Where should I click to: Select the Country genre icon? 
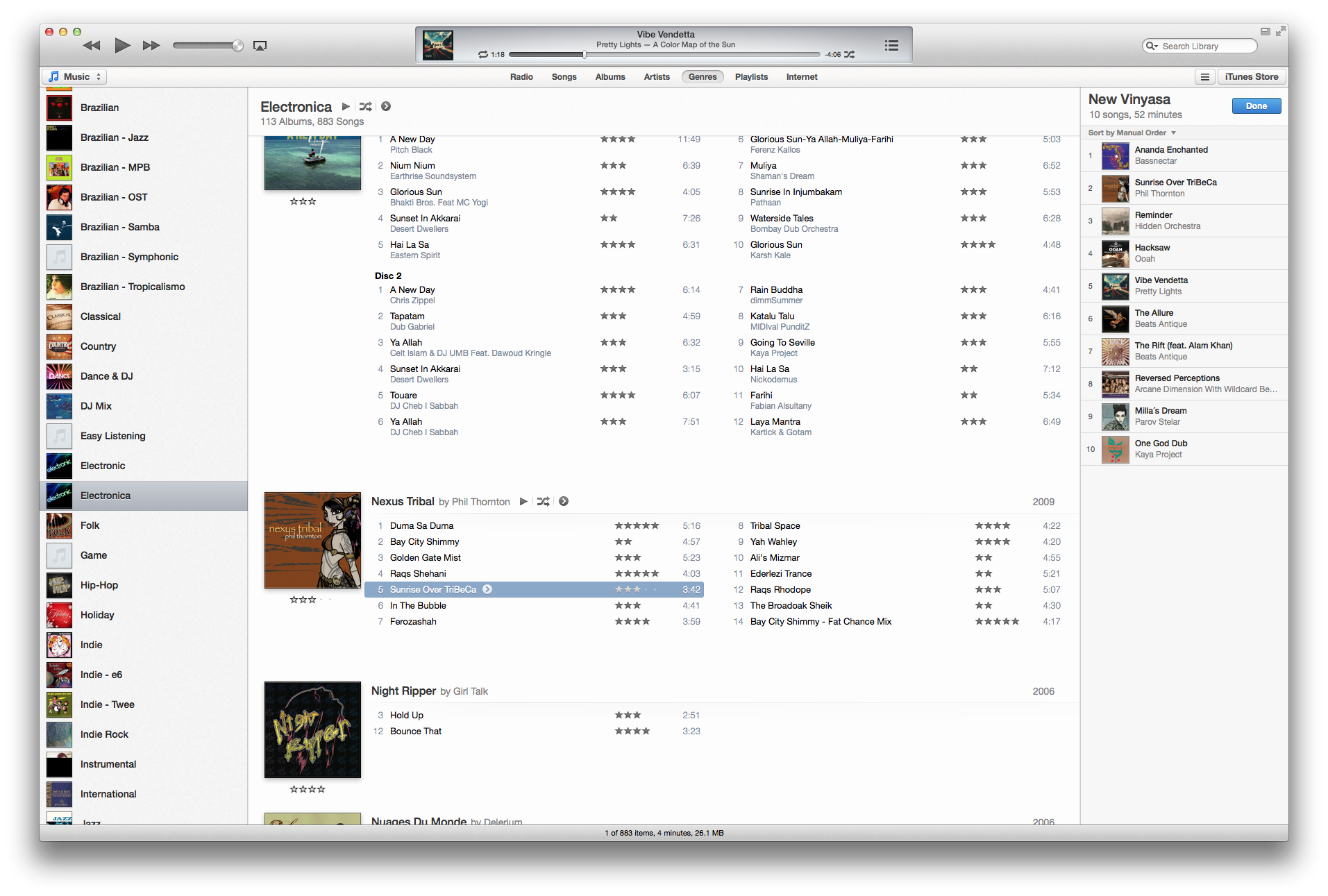coord(59,346)
